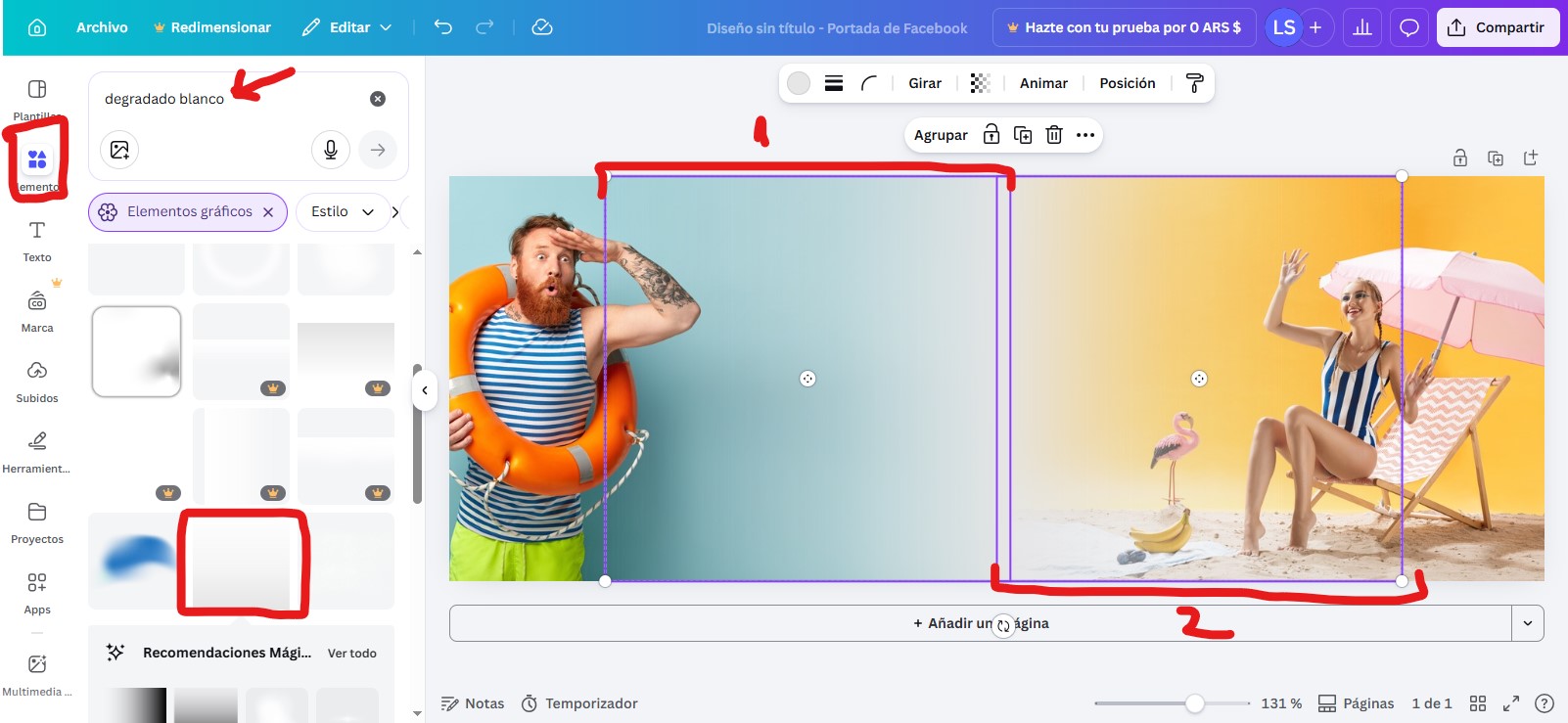Expand the Estilo filter dropdown
Viewport: 1568px width, 723px height.
pyautogui.click(x=343, y=212)
